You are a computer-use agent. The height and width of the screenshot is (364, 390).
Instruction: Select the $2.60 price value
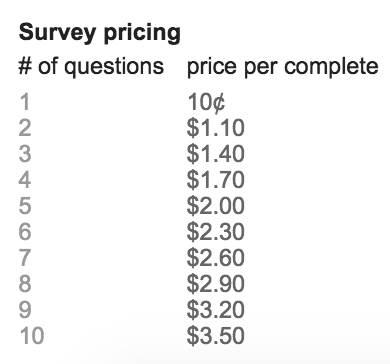pos(216,258)
